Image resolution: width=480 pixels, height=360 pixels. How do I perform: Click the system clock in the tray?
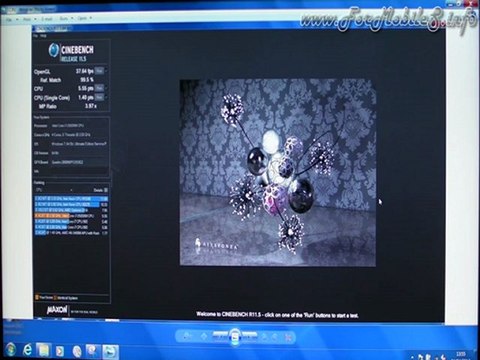[462, 355]
